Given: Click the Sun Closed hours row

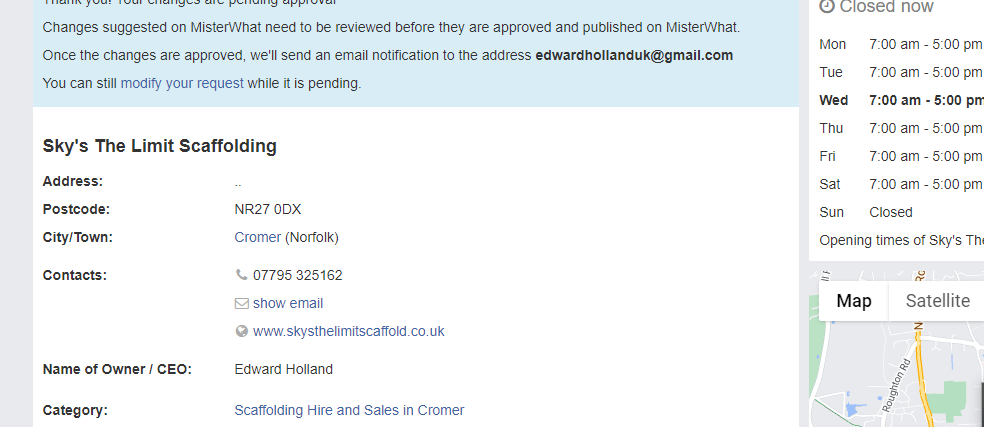Looking at the screenshot, I should click(866, 212).
